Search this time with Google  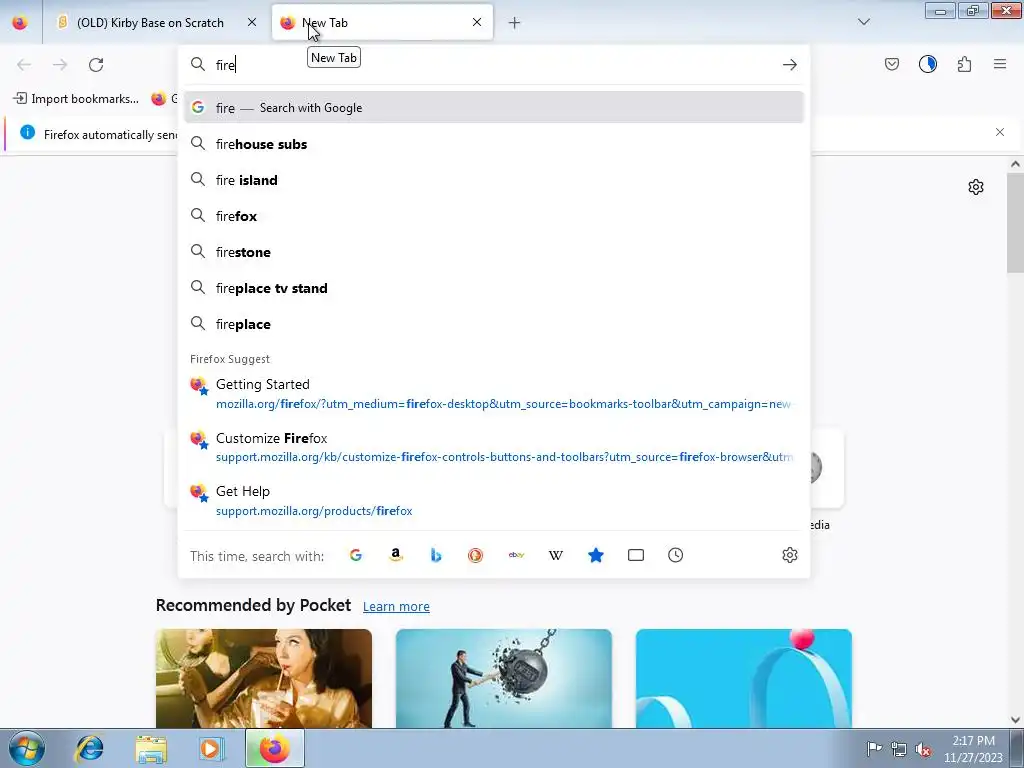tap(356, 555)
